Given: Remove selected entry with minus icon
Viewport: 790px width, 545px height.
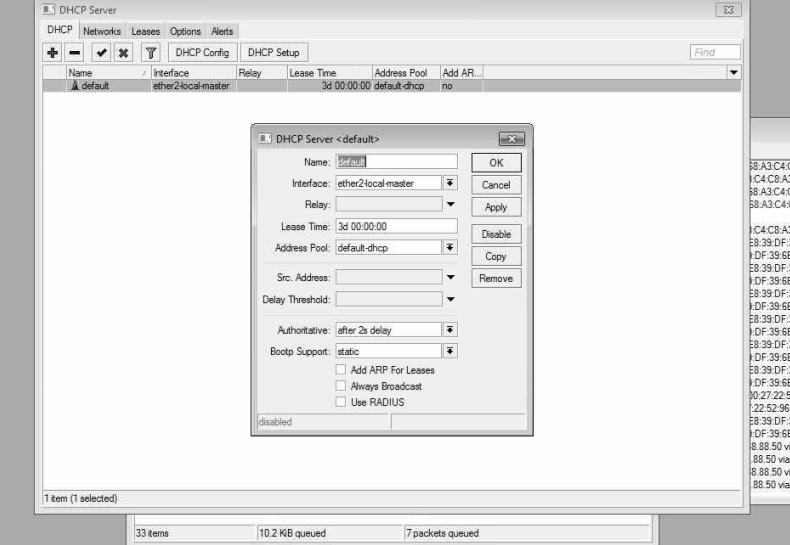Looking at the screenshot, I should (75, 52).
